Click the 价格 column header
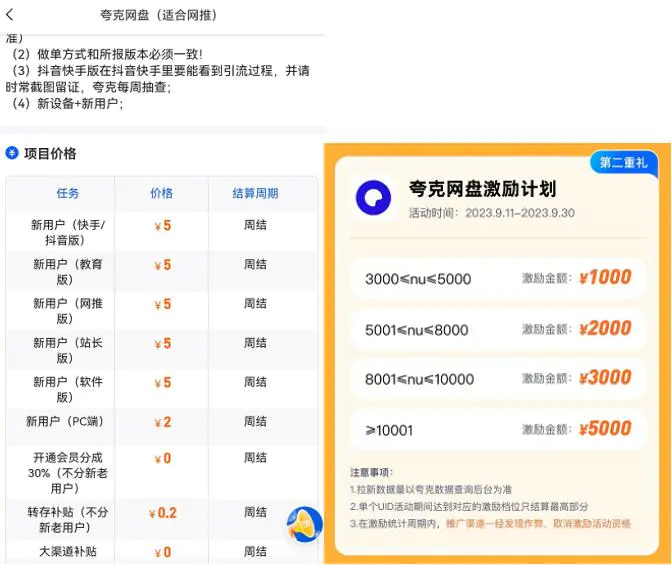Viewport: 672px width, 565px height. click(x=162, y=193)
